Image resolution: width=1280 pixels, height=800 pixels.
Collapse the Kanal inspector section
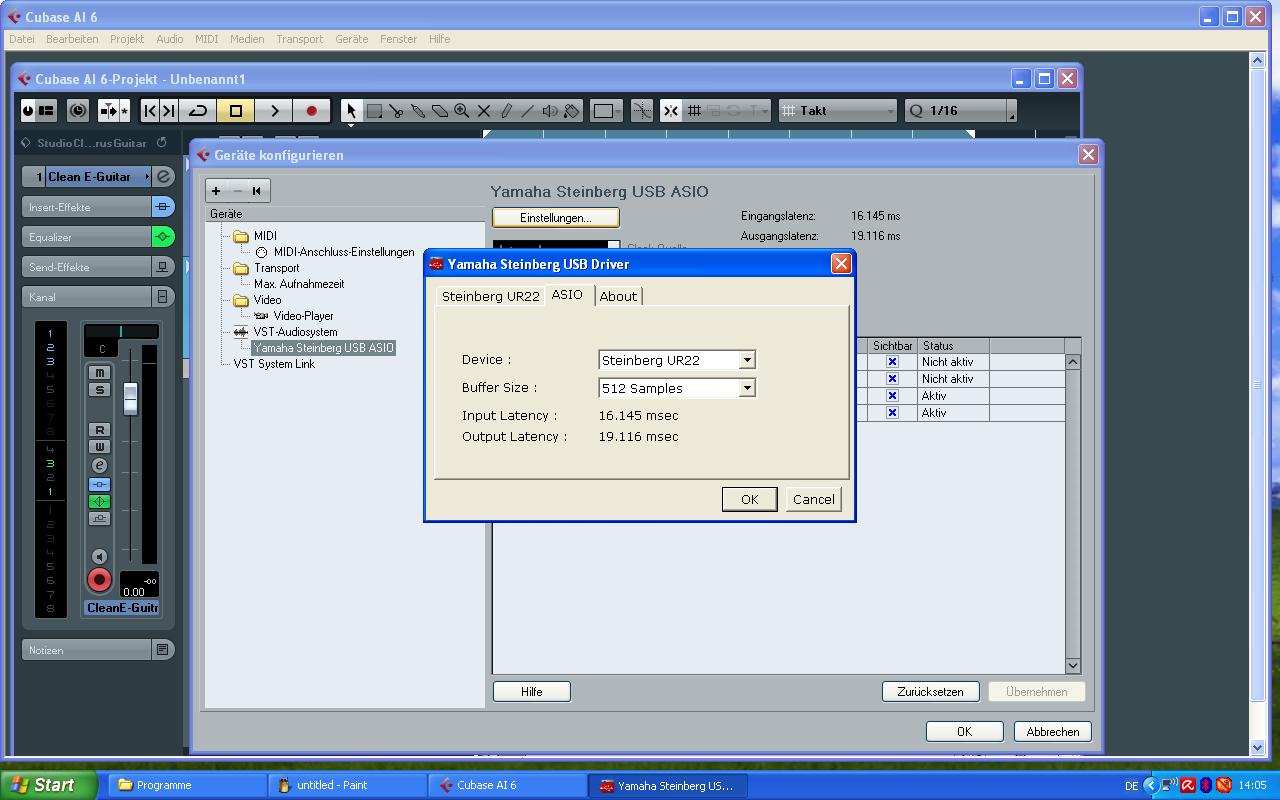pos(86,297)
